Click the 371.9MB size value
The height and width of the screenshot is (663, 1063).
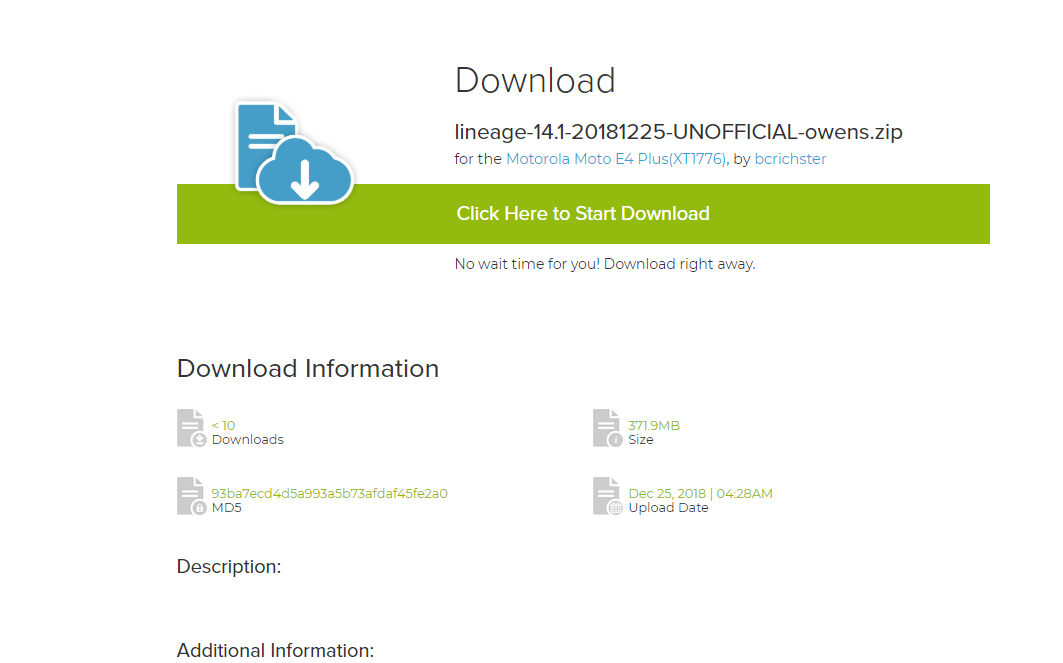pyautogui.click(x=653, y=425)
